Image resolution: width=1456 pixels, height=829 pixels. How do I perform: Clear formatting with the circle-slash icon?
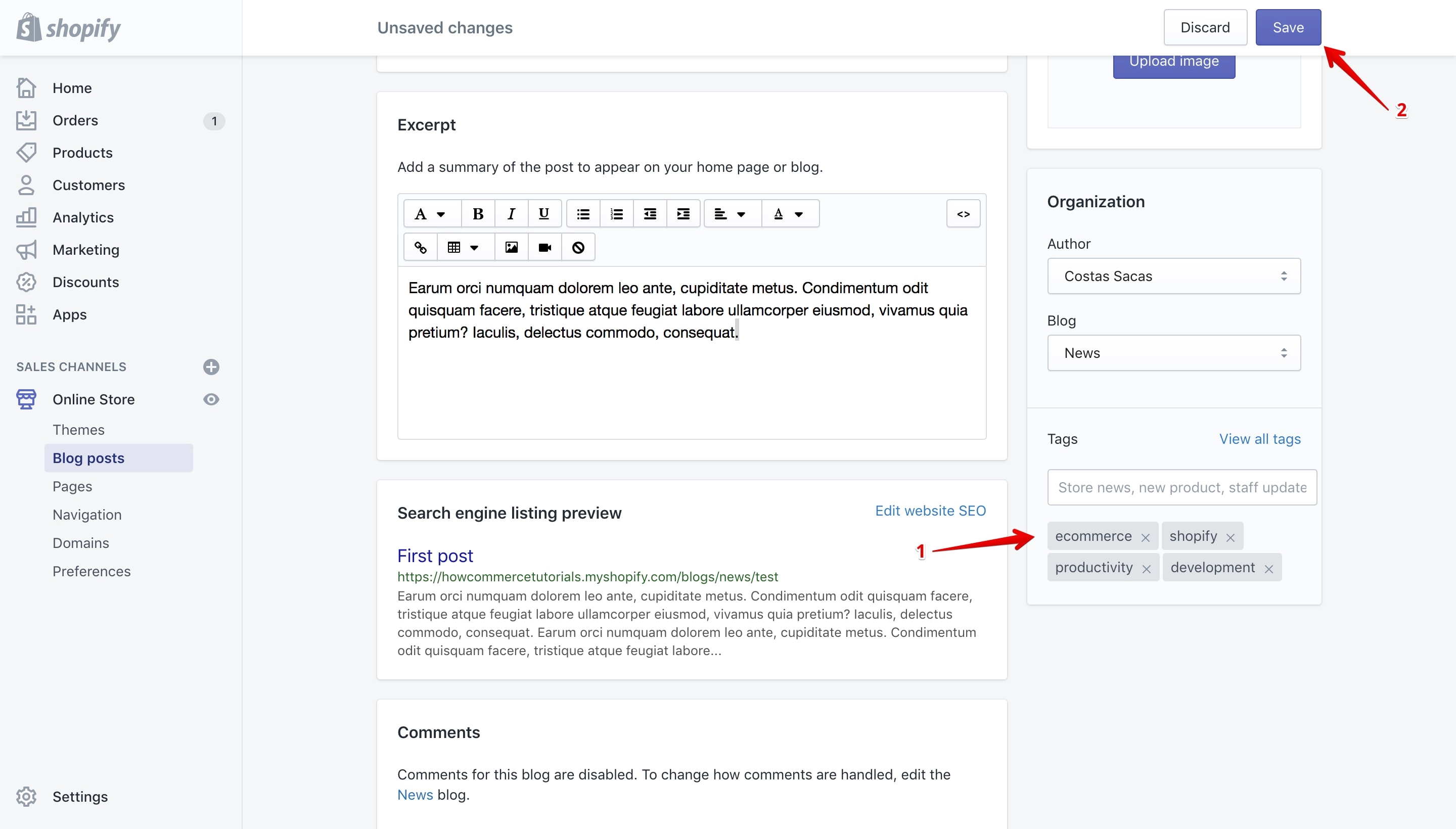coord(578,247)
